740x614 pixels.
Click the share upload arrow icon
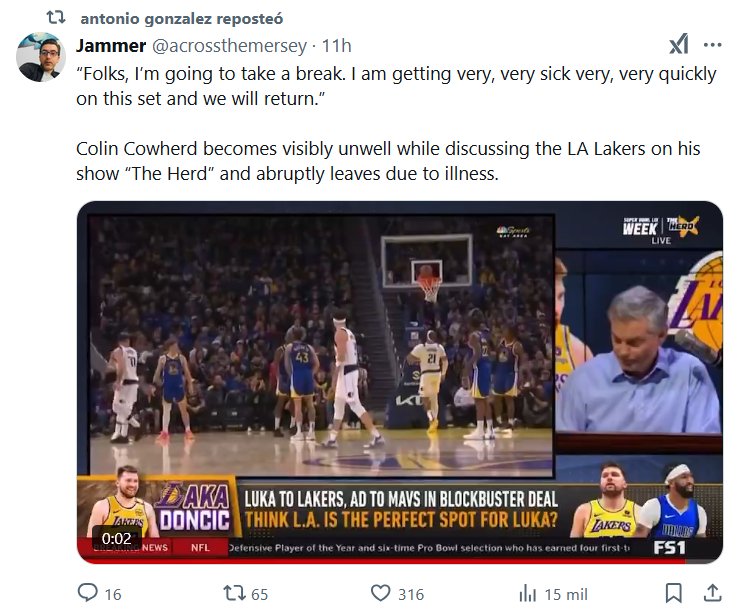712,593
